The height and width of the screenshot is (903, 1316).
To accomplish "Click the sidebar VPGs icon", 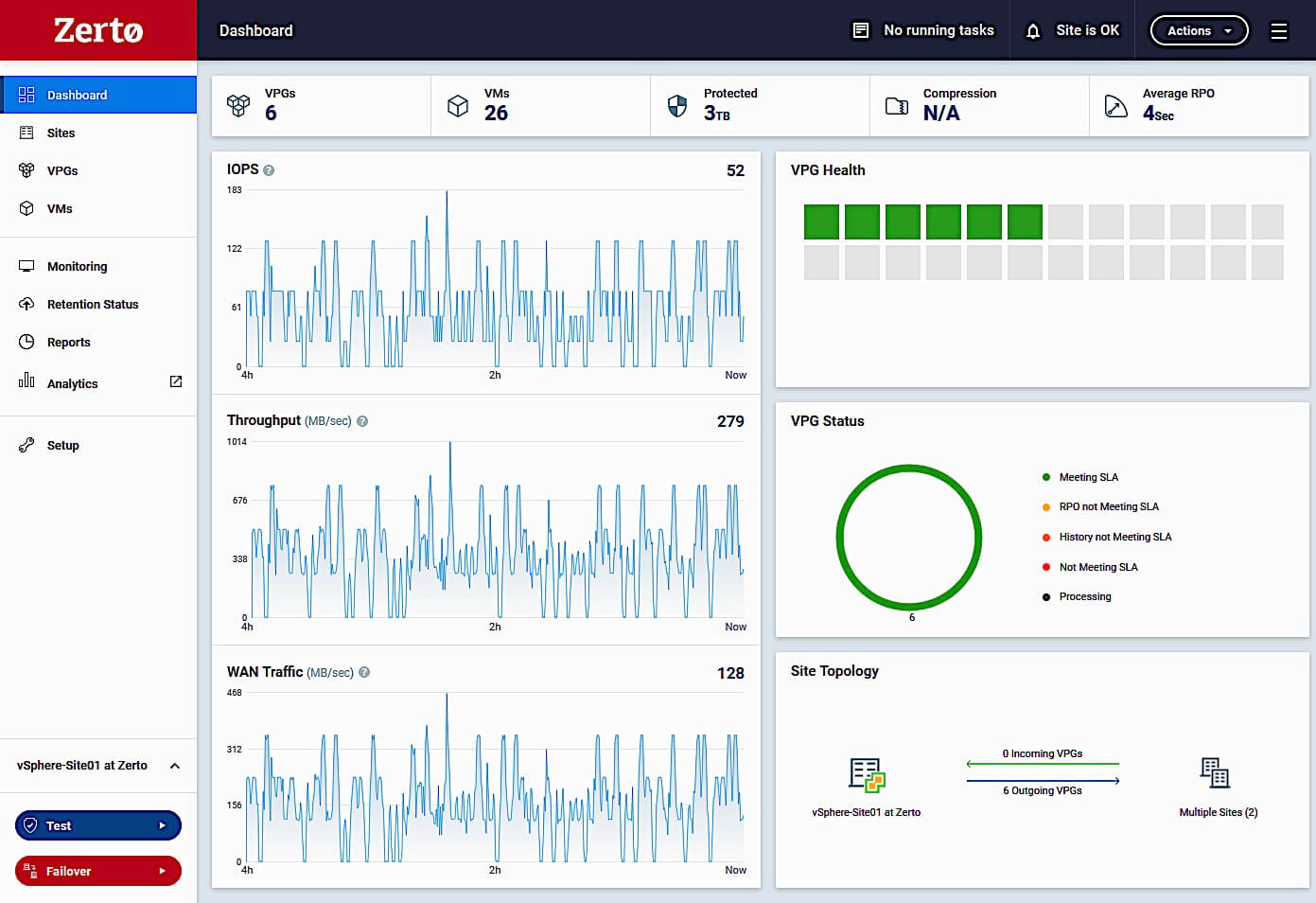I will tap(26, 170).
